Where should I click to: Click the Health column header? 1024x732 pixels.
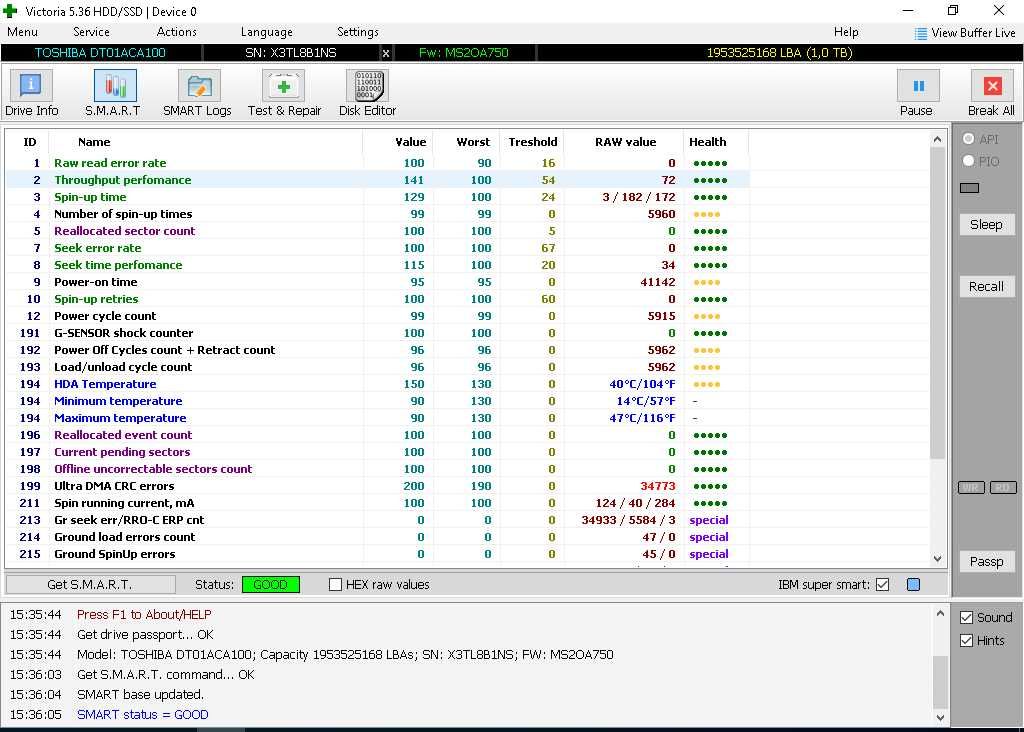click(707, 142)
